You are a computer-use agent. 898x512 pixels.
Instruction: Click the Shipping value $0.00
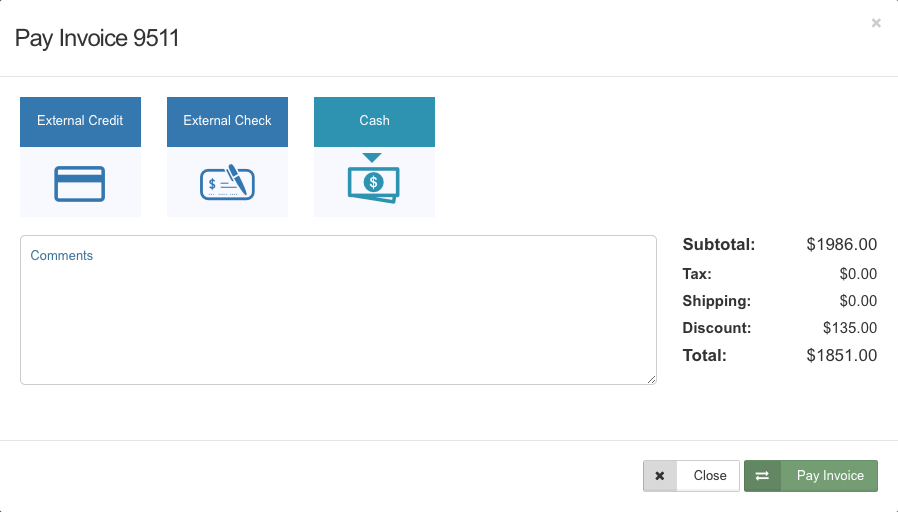tap(858, 301)
